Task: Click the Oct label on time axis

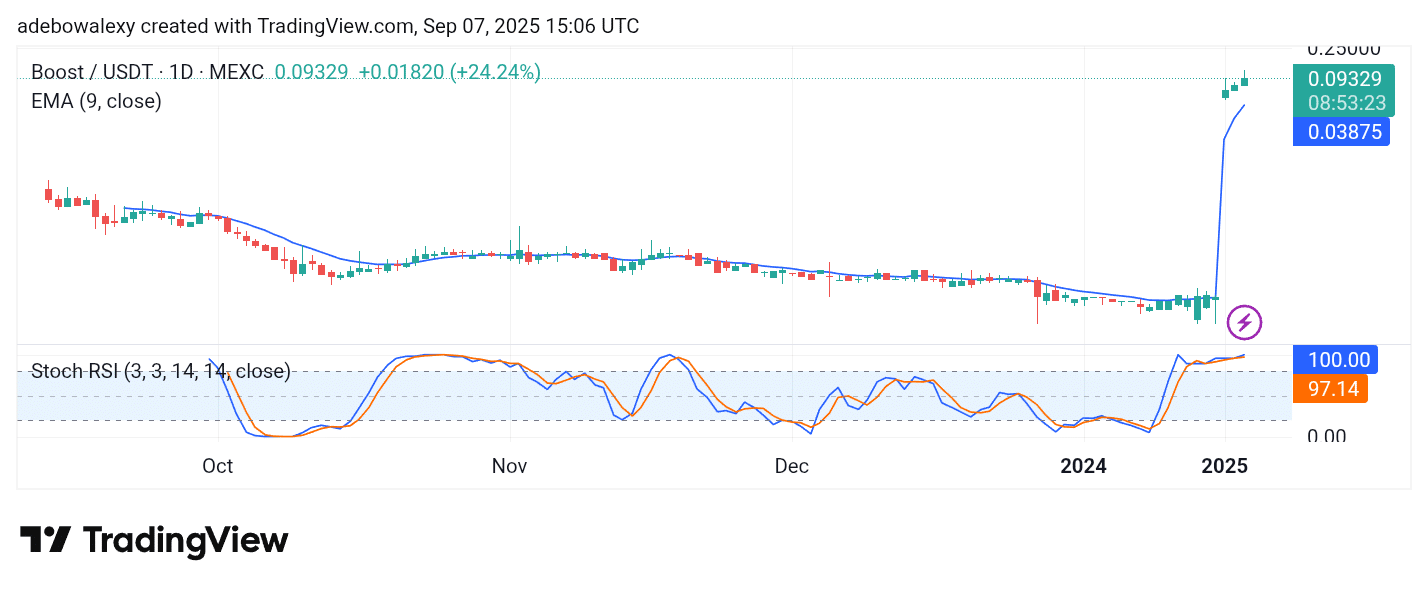Action: 217,466
